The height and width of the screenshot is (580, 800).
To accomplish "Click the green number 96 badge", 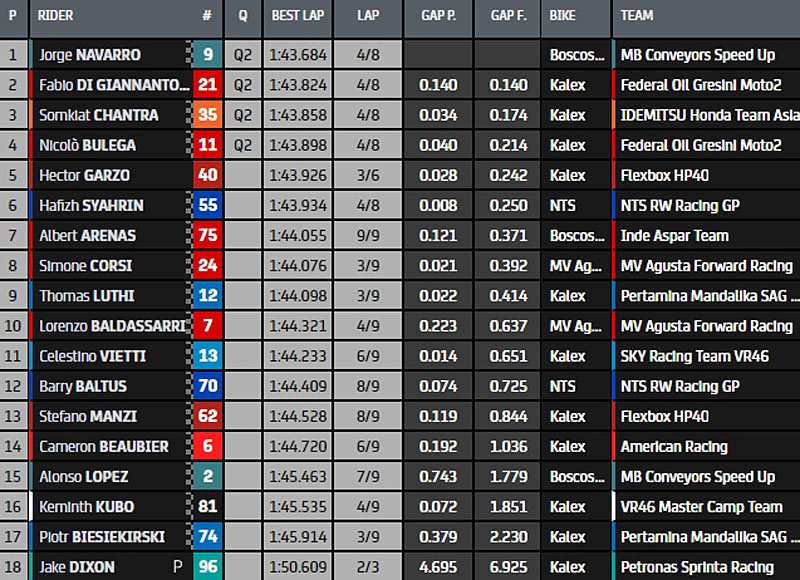I will point(208,567).
